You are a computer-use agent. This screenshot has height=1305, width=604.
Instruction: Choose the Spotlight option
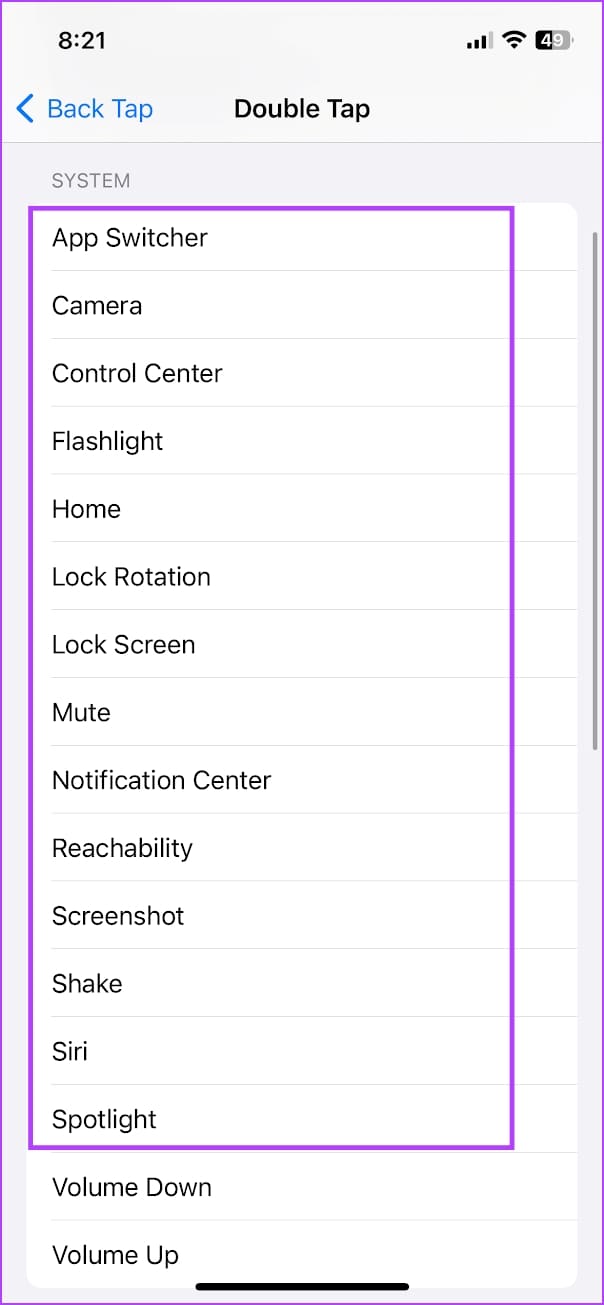[x=104, y=1120]
